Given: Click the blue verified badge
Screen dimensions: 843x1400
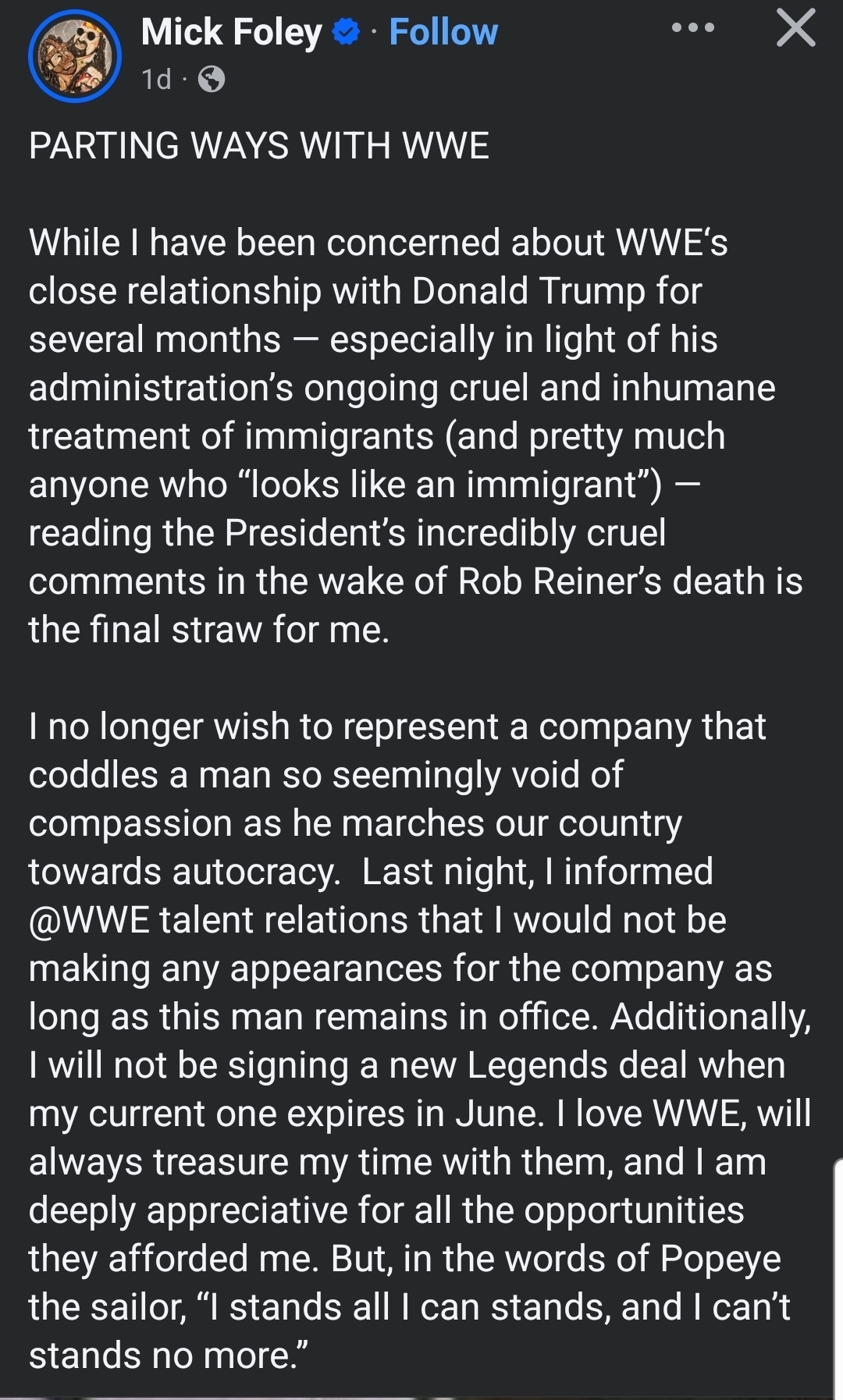Looking at the screenshot, I should tap(346, 33).
